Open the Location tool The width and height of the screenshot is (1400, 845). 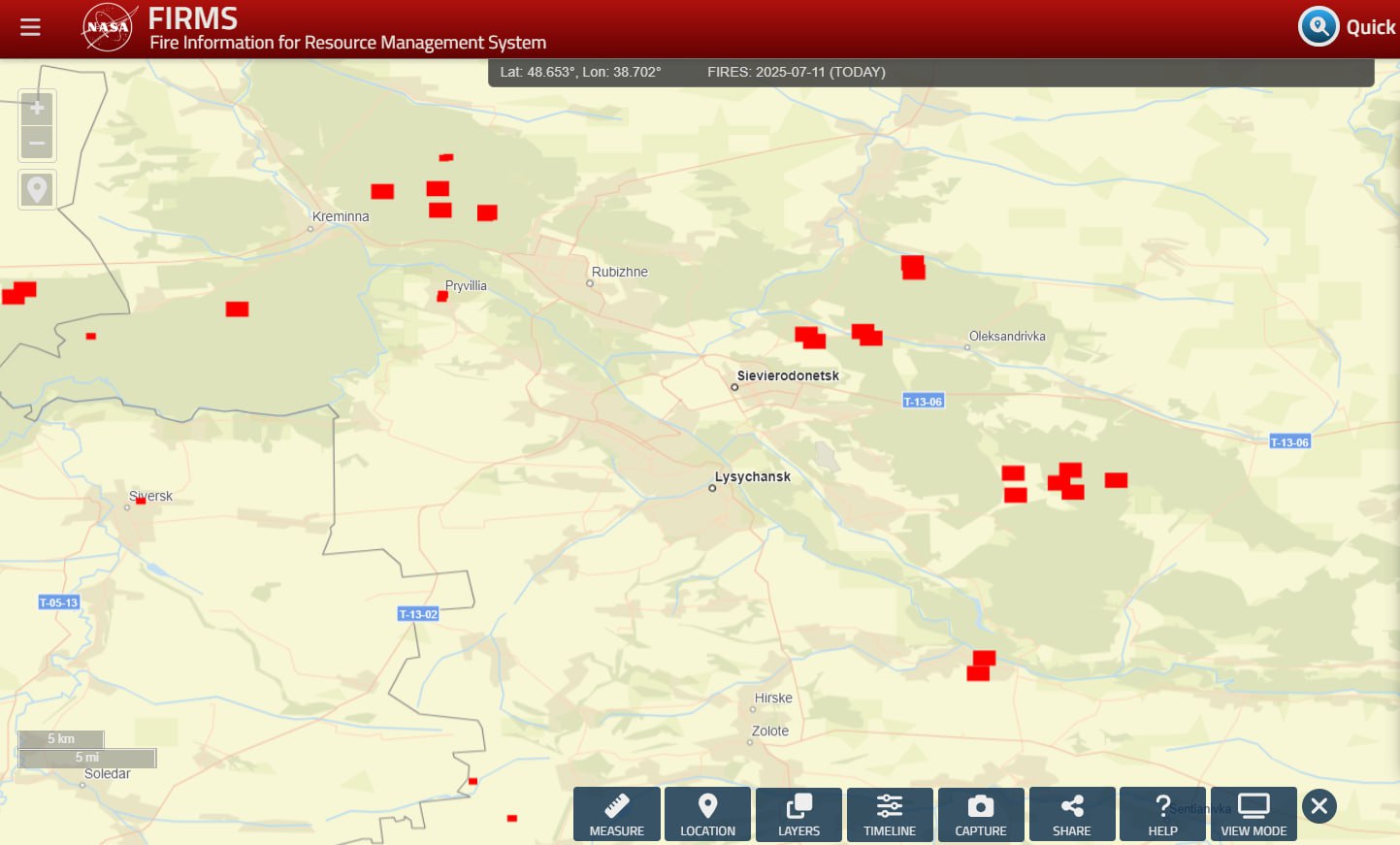(707, 814)
